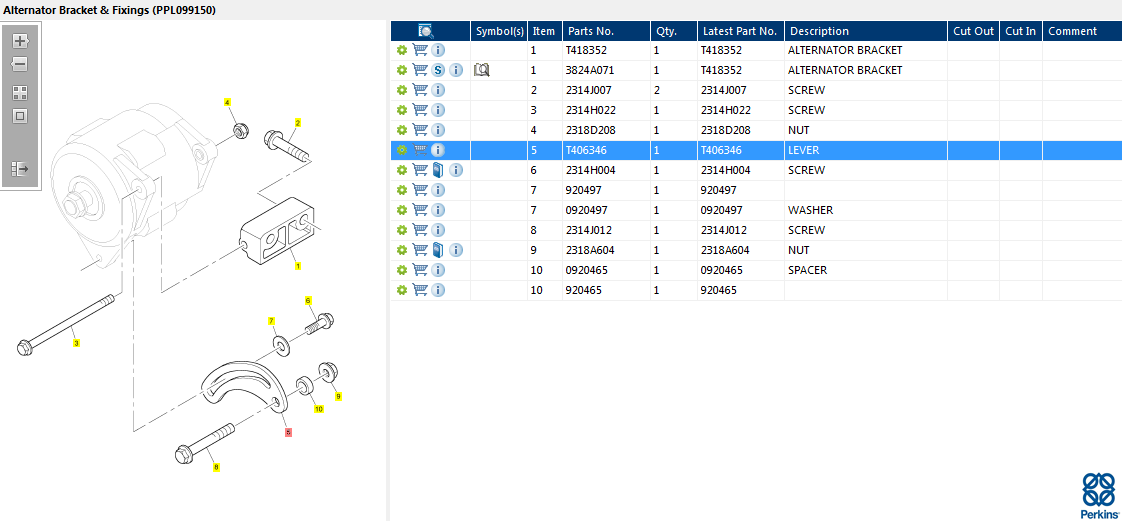Click the supersession S icon for 3824A071
This screenshot has width=1122, height=521.
point(439,70)
